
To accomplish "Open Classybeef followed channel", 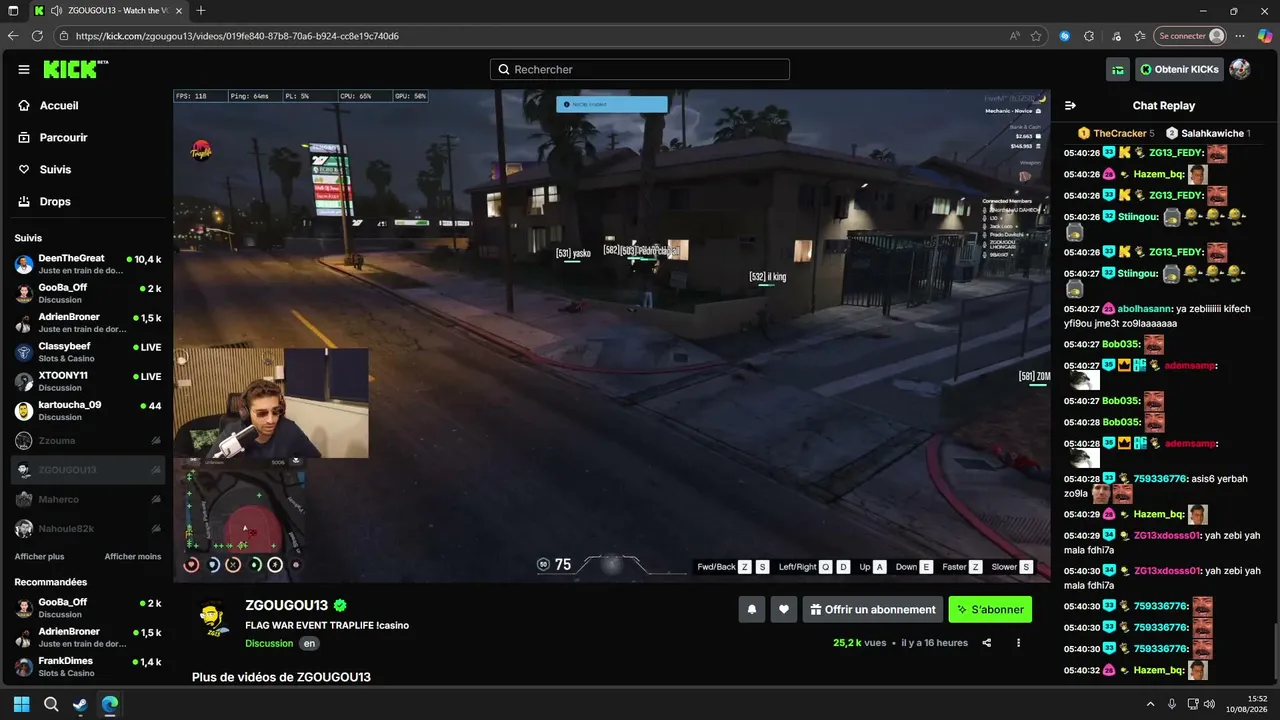I will point(88,352).
